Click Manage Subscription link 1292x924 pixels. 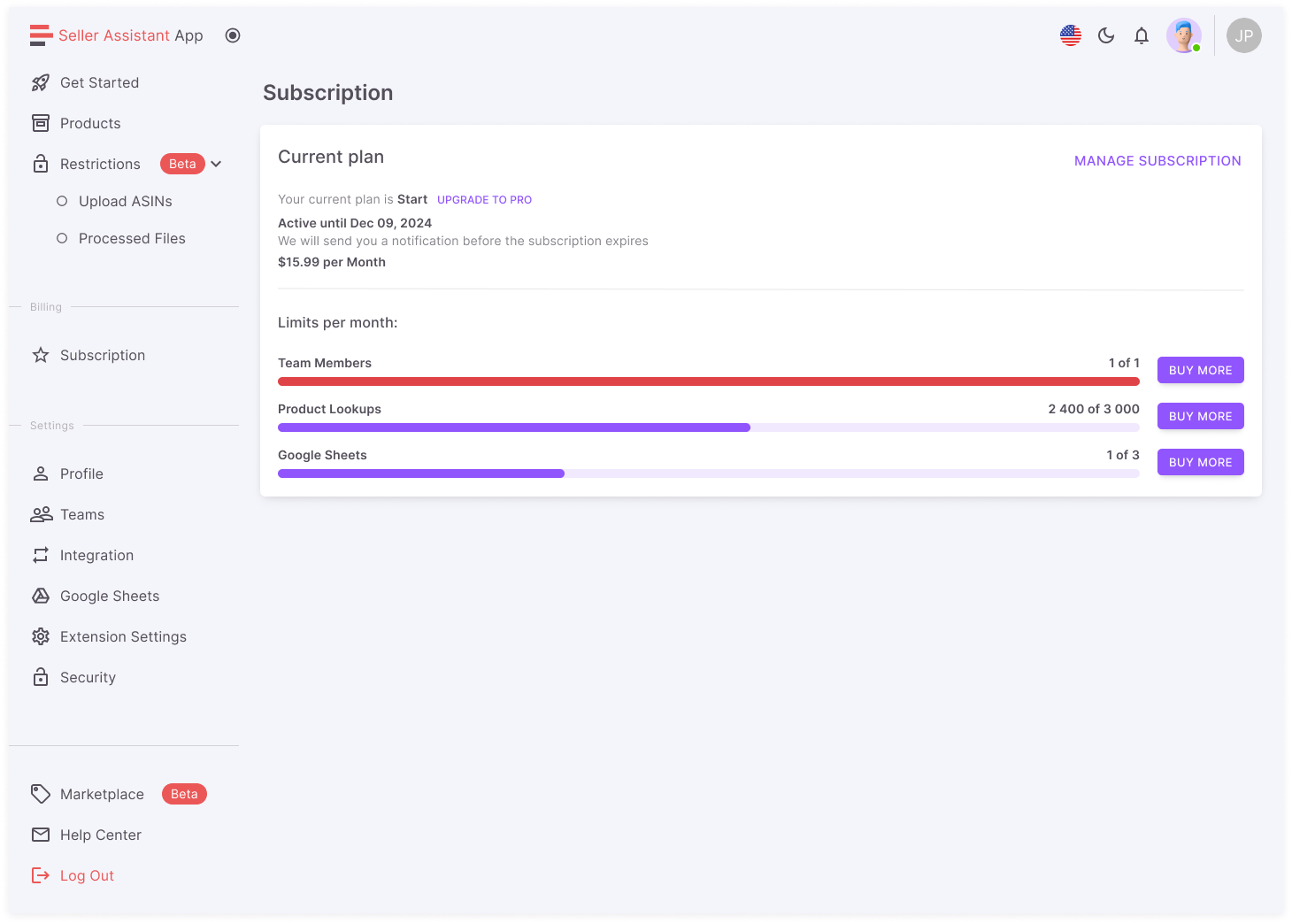(x=1157, y=160)
